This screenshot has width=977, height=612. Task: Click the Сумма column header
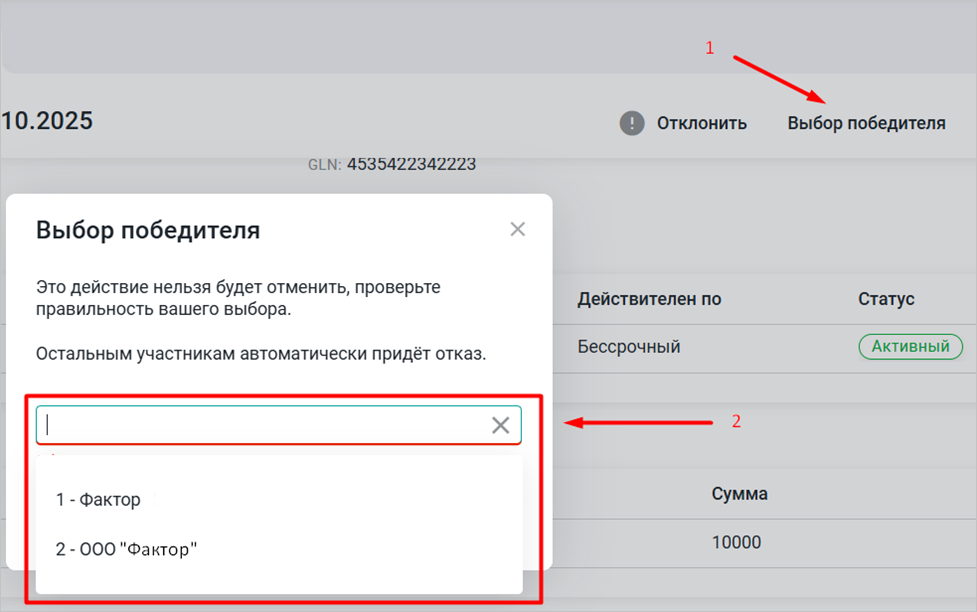pos(739,494)
